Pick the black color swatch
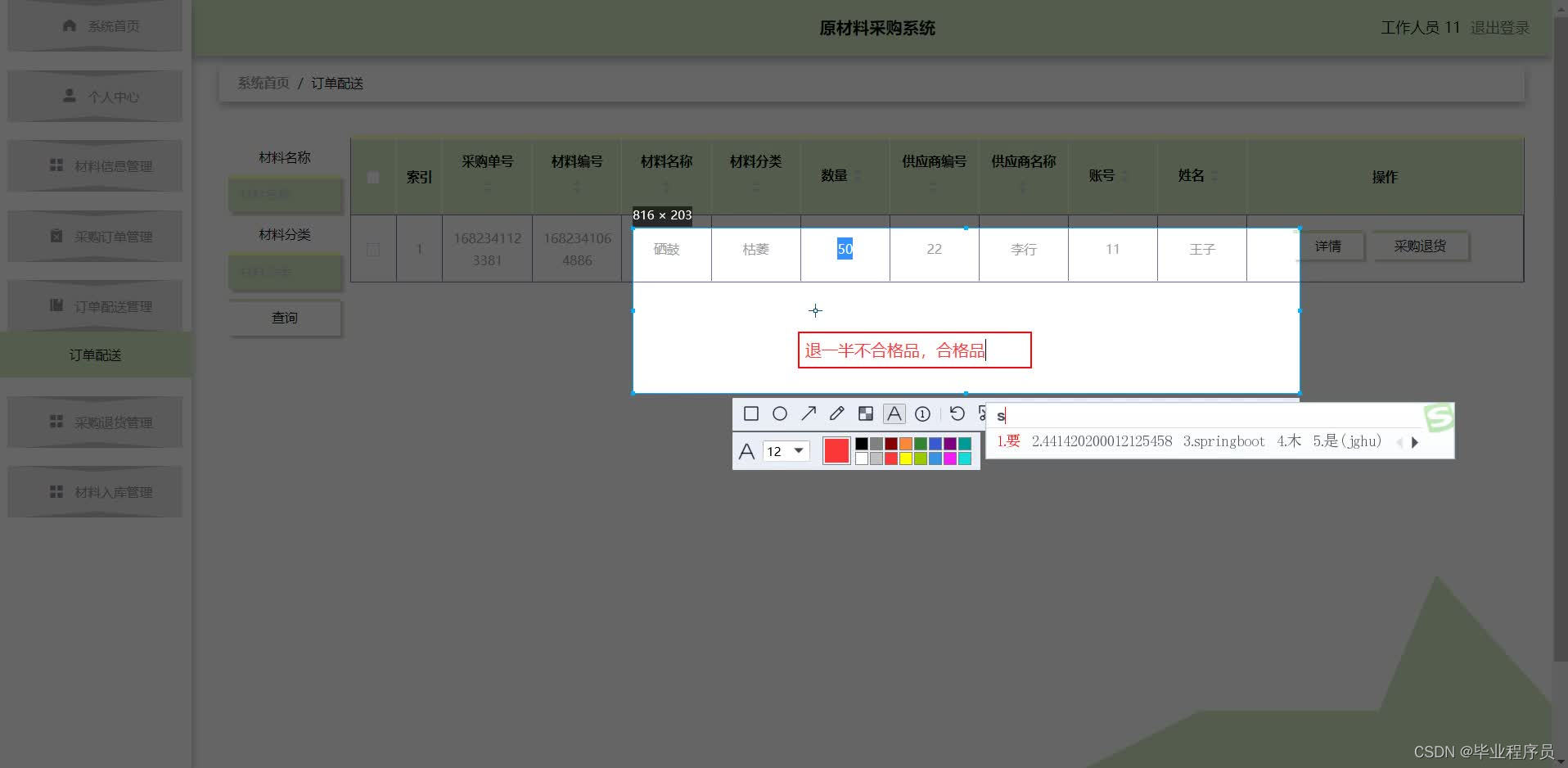This screenshot has height=768, width=1568. 862,444
